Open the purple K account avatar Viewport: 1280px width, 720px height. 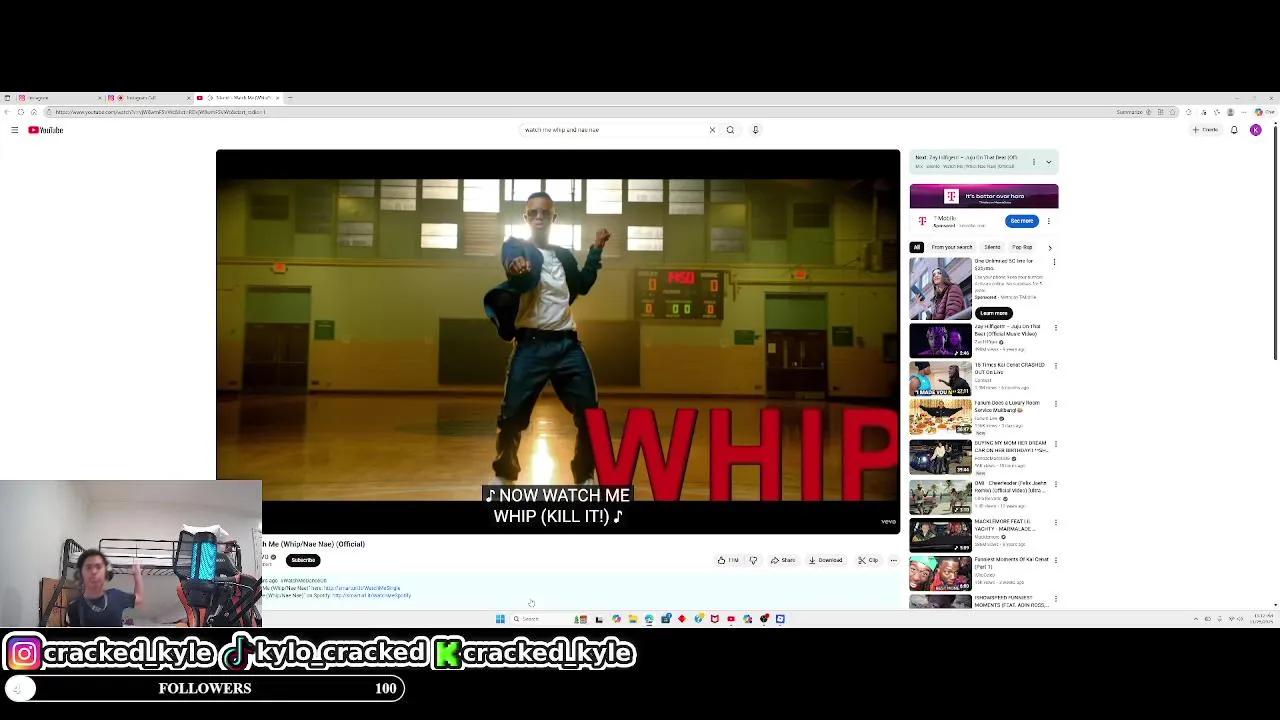pyautogui.click(x=1255, y=130)
